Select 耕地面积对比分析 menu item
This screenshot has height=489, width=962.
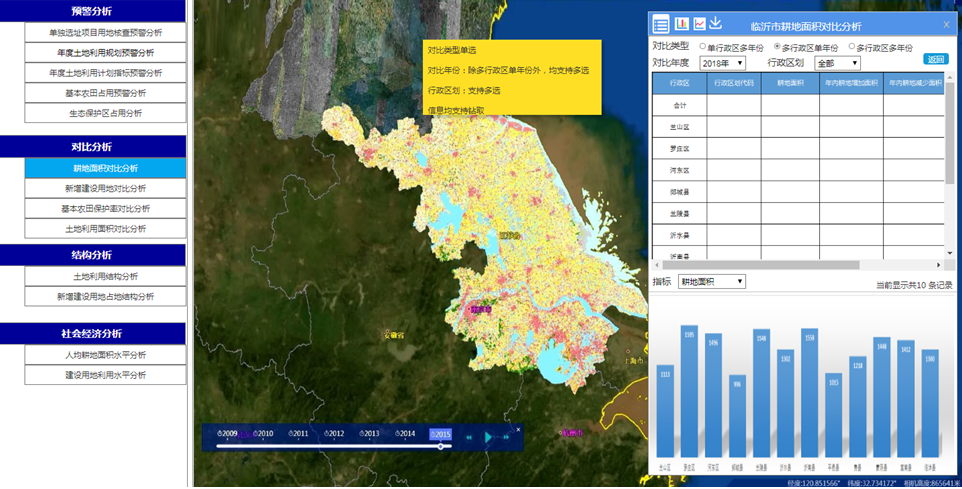point(106,168)
